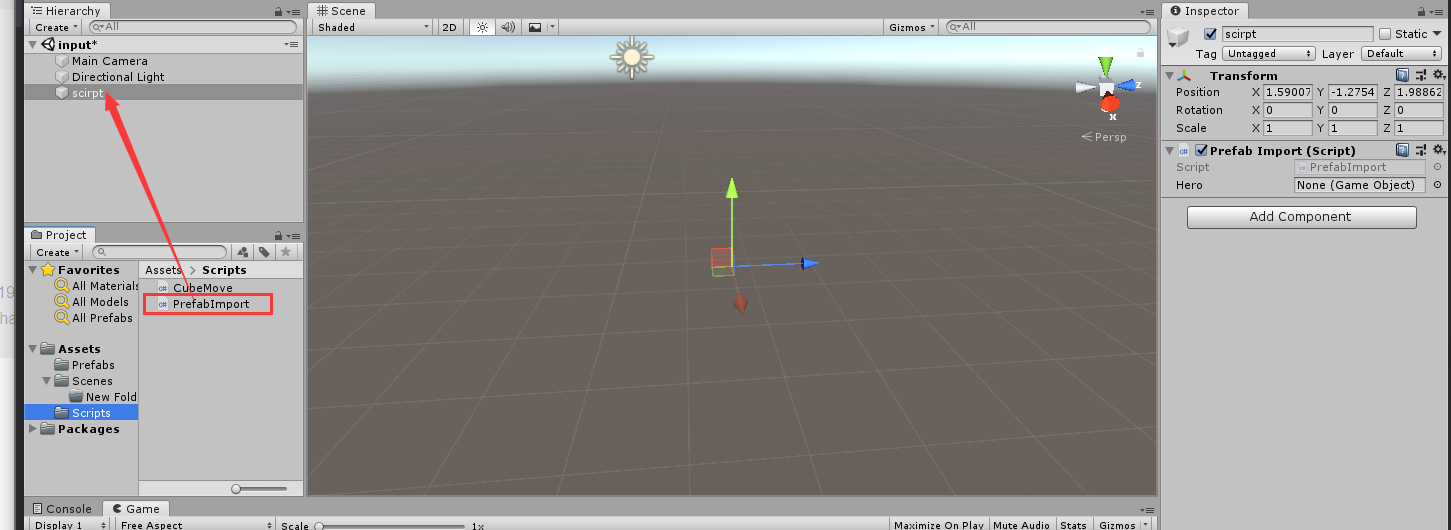Image resolution: width=1451 pixels, height=530 pixels.
Task: Select the Scene tab
Action: (x=341, y=11)
